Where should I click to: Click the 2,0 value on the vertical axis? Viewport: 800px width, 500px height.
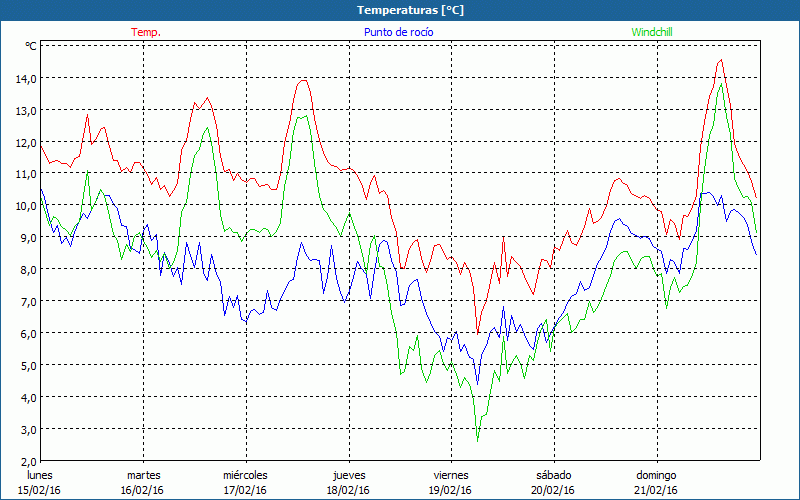(24, 461)
